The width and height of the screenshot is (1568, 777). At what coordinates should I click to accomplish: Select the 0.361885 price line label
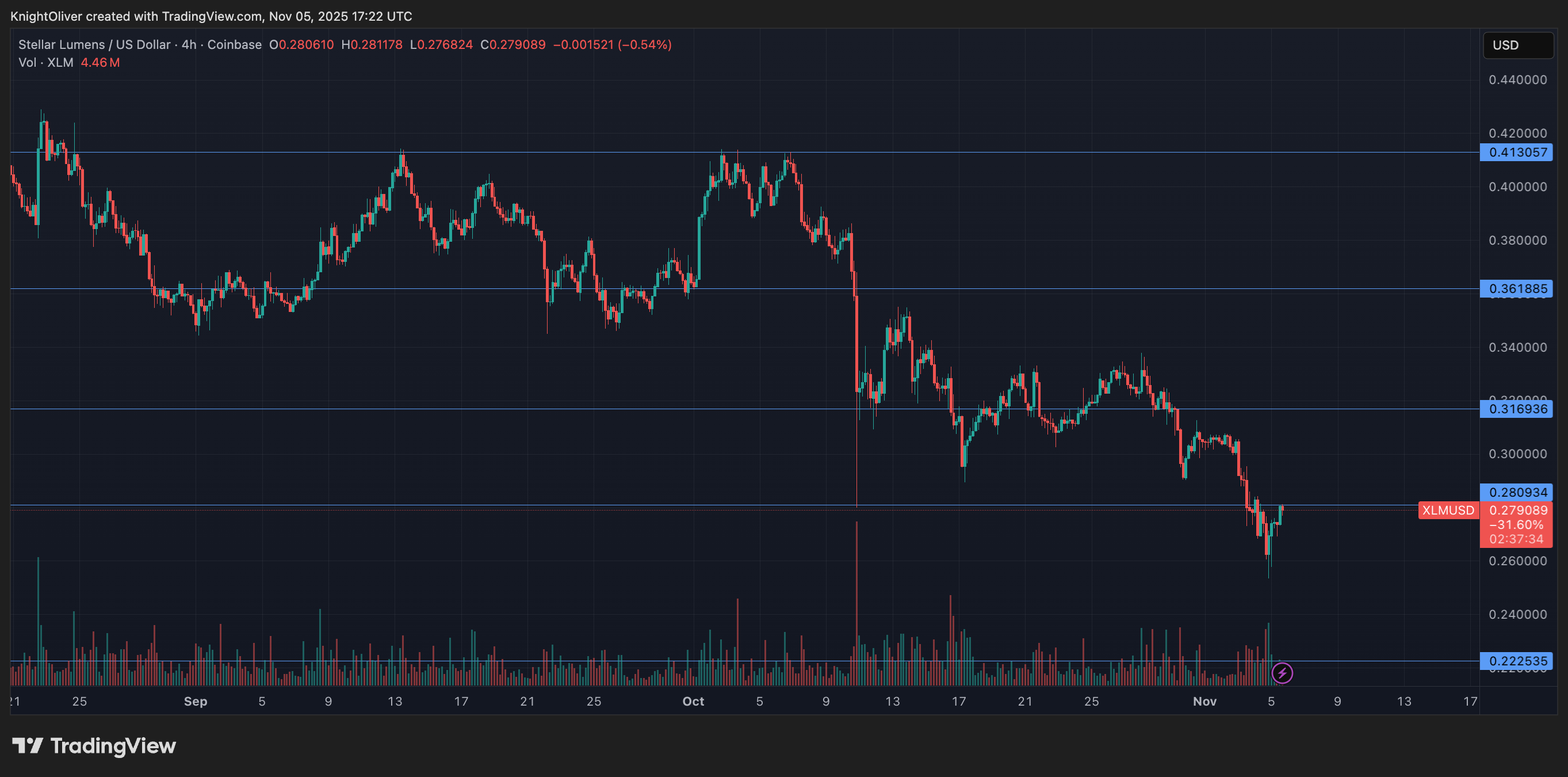pos(1517,288)
